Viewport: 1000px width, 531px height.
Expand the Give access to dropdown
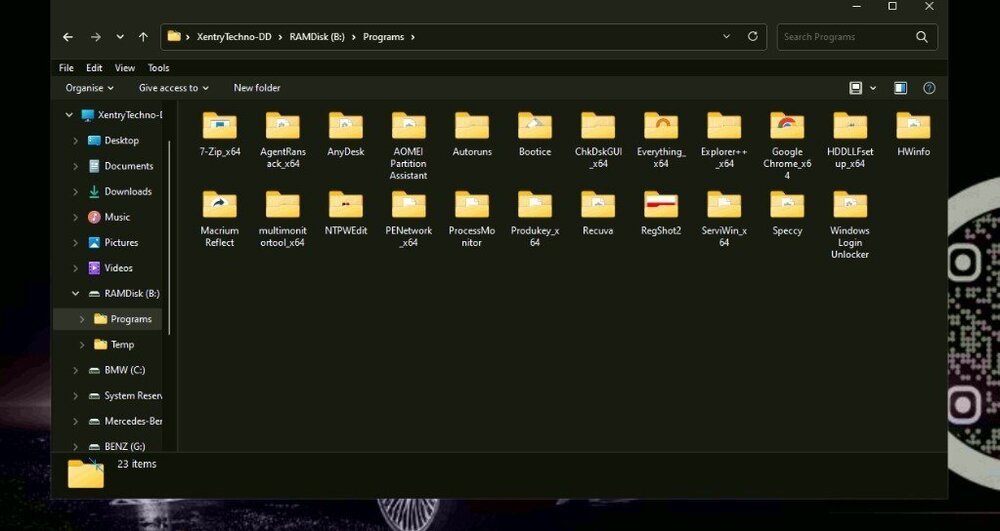point(174,88)
